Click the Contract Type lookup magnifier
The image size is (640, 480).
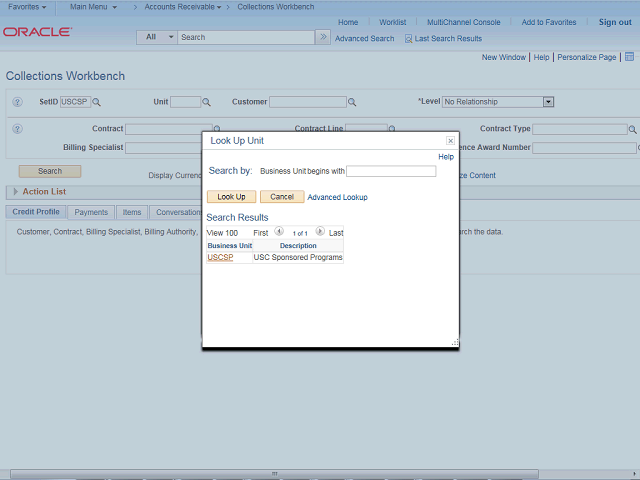click(632, 130)
